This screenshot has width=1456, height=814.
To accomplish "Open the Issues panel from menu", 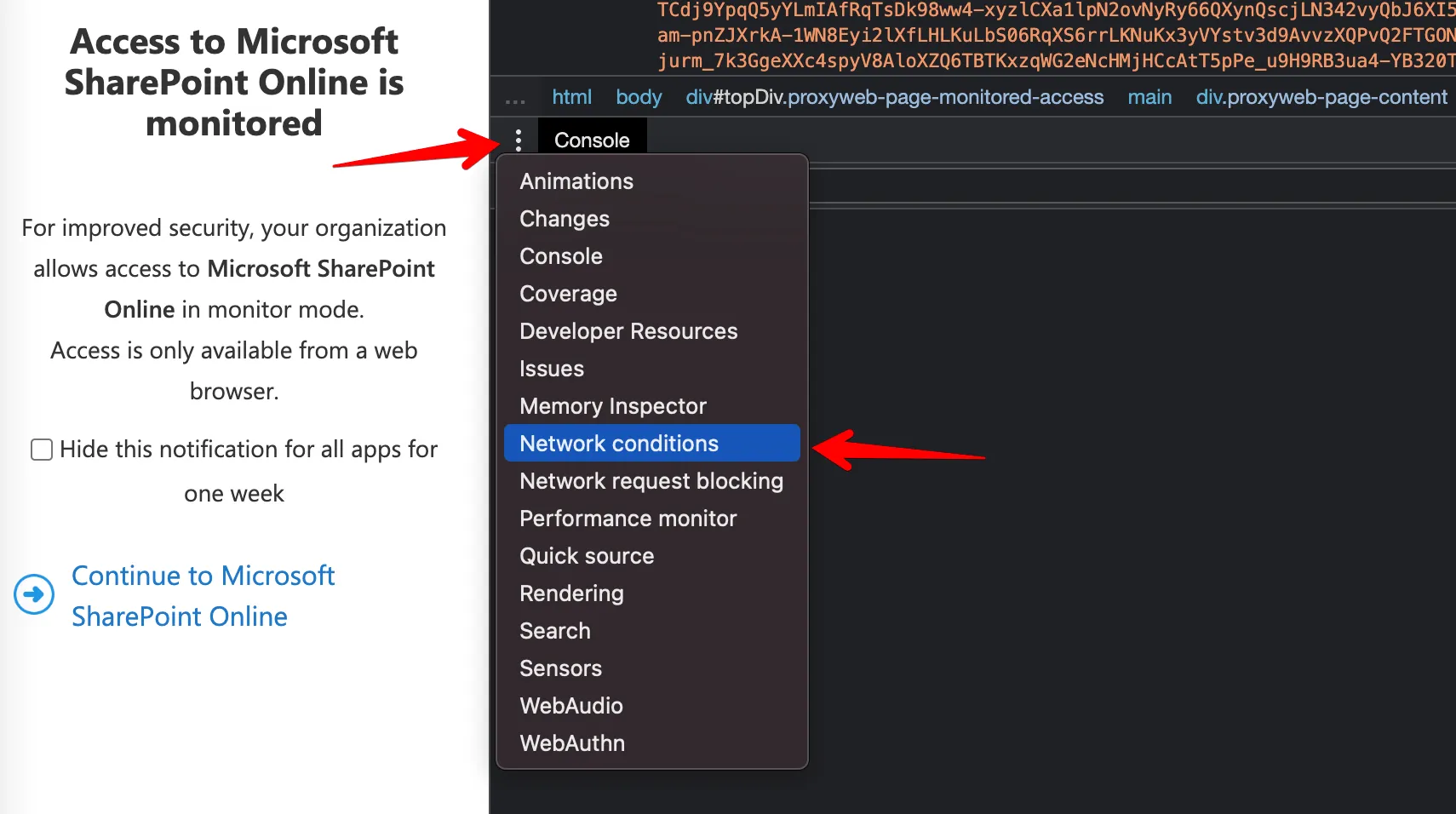I will [552, 369].
